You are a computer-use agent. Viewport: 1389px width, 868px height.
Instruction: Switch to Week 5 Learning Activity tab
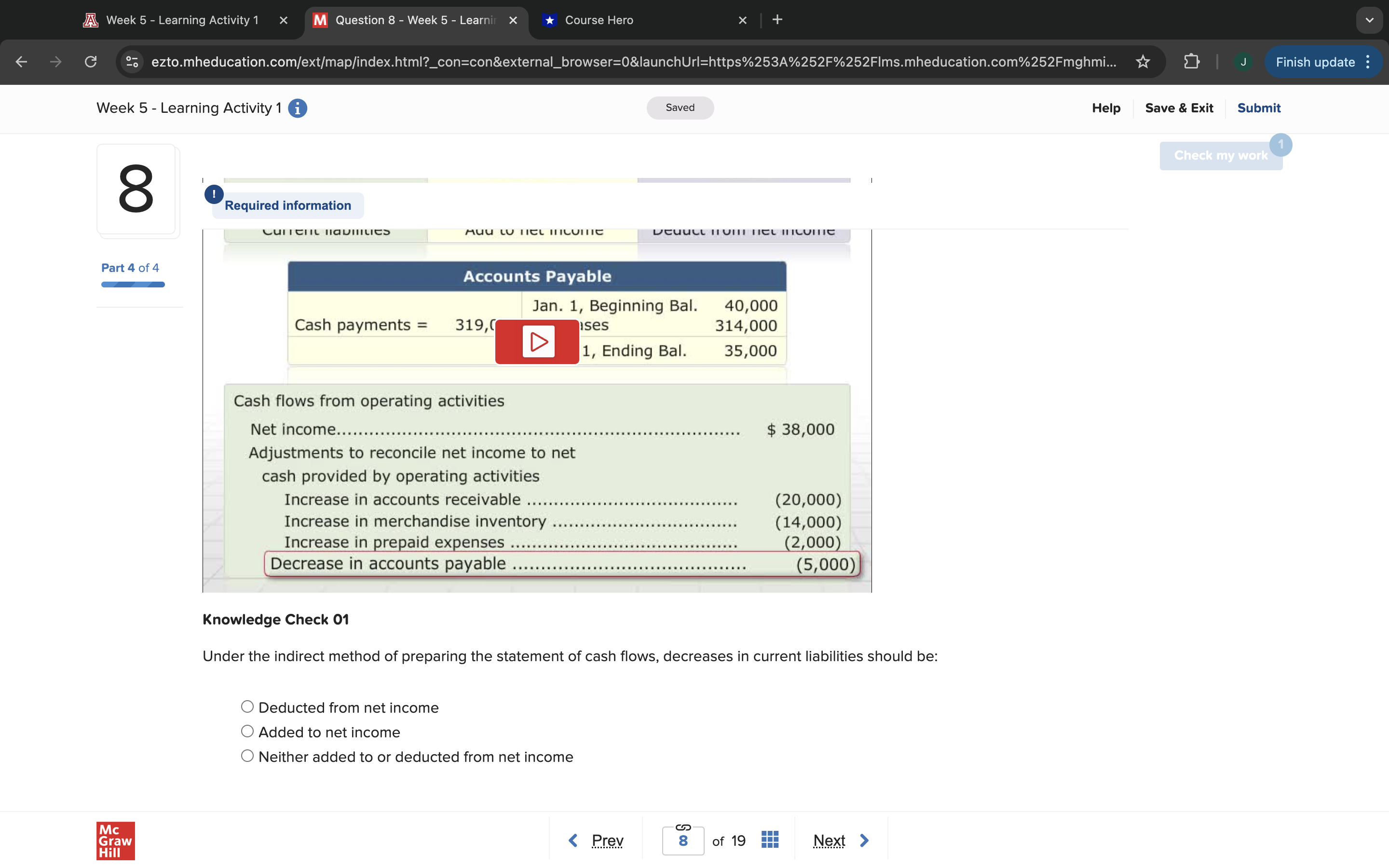[x=182, y=20]
